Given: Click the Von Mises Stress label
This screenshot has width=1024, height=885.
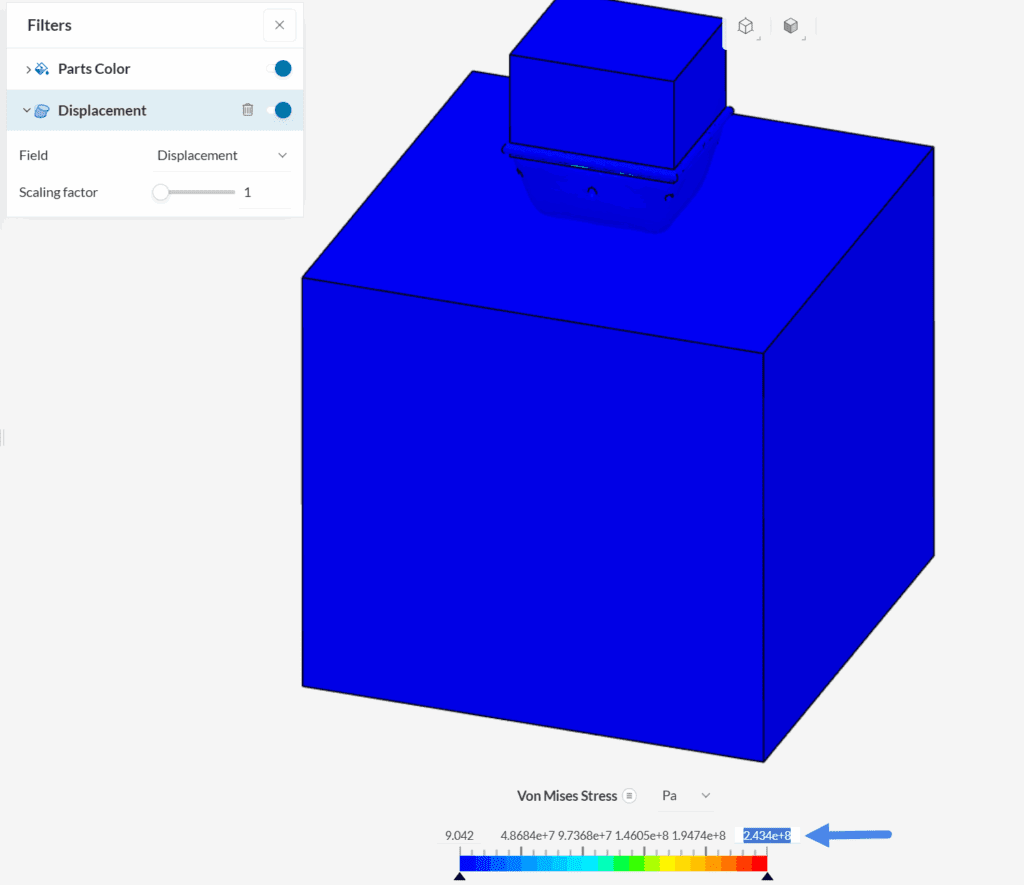Looking at the screenshot, I should tap(566, 796).
